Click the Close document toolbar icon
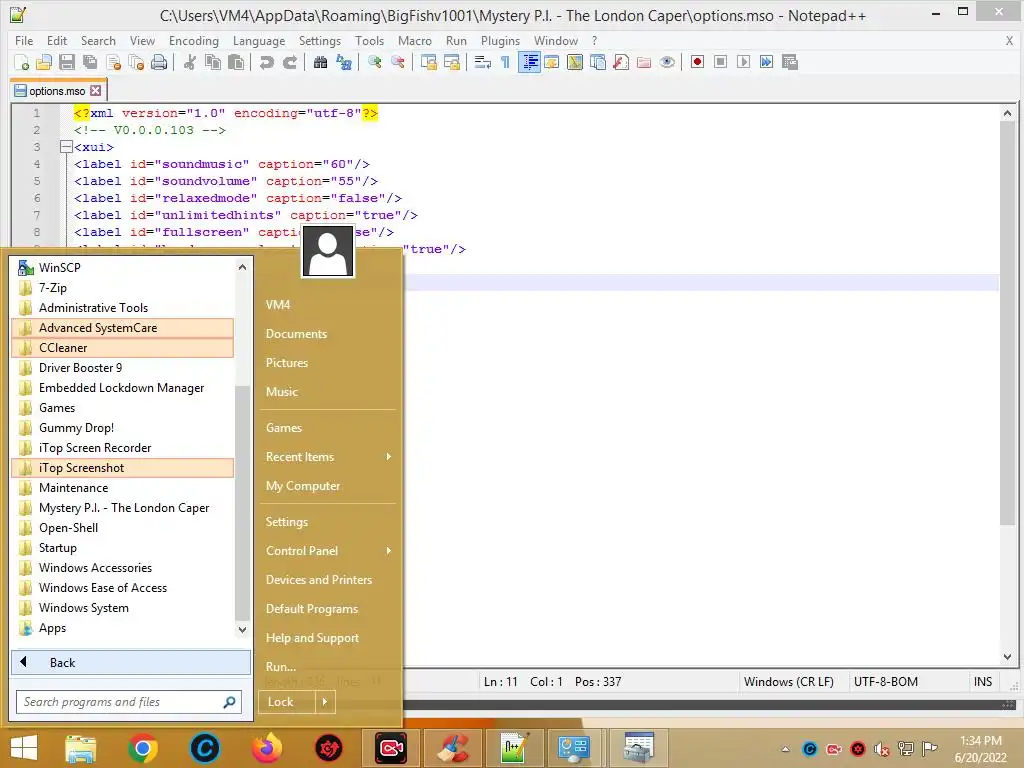 tap(113, 62)
